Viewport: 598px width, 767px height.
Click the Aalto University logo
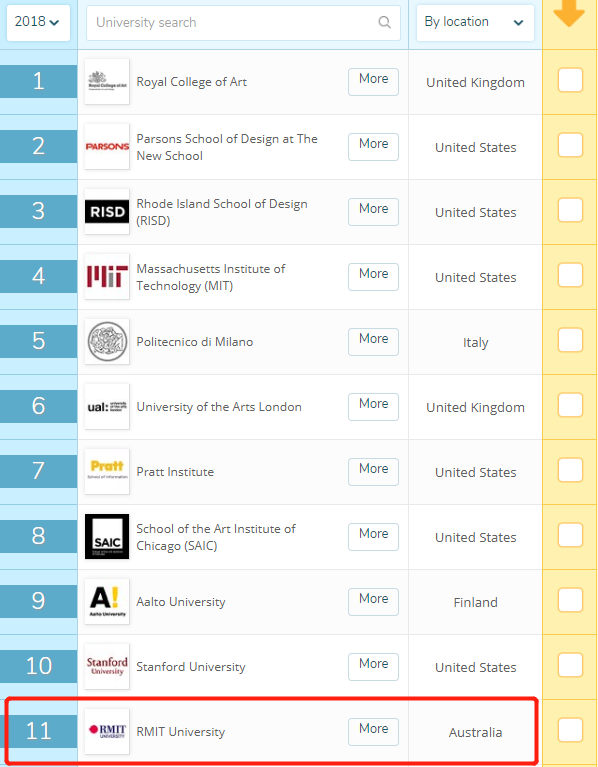tap(107, 602)
